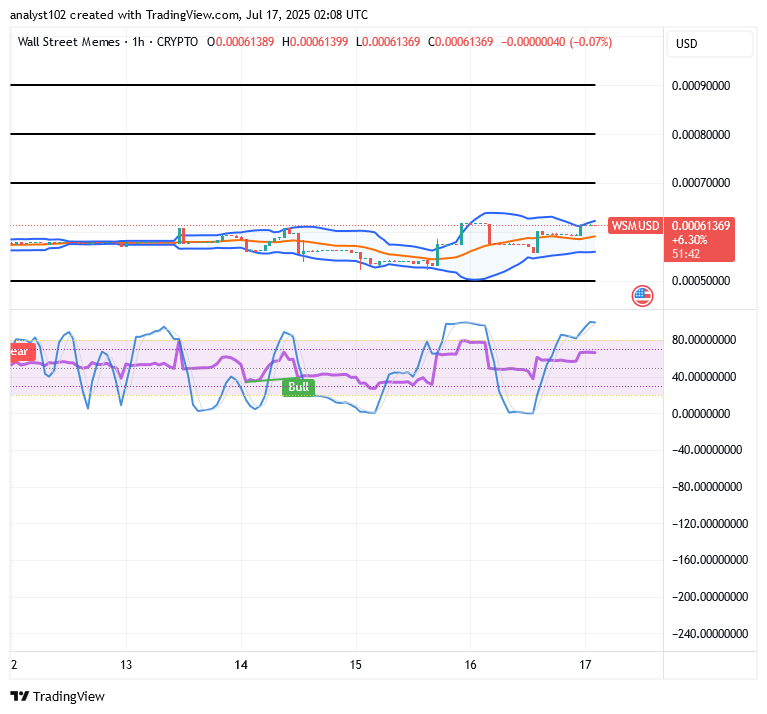Click the horizontal line at 0.00080000 level
The height and width of the screenshot is (714, 767).
pyautogui.click(x=303, y=134)
